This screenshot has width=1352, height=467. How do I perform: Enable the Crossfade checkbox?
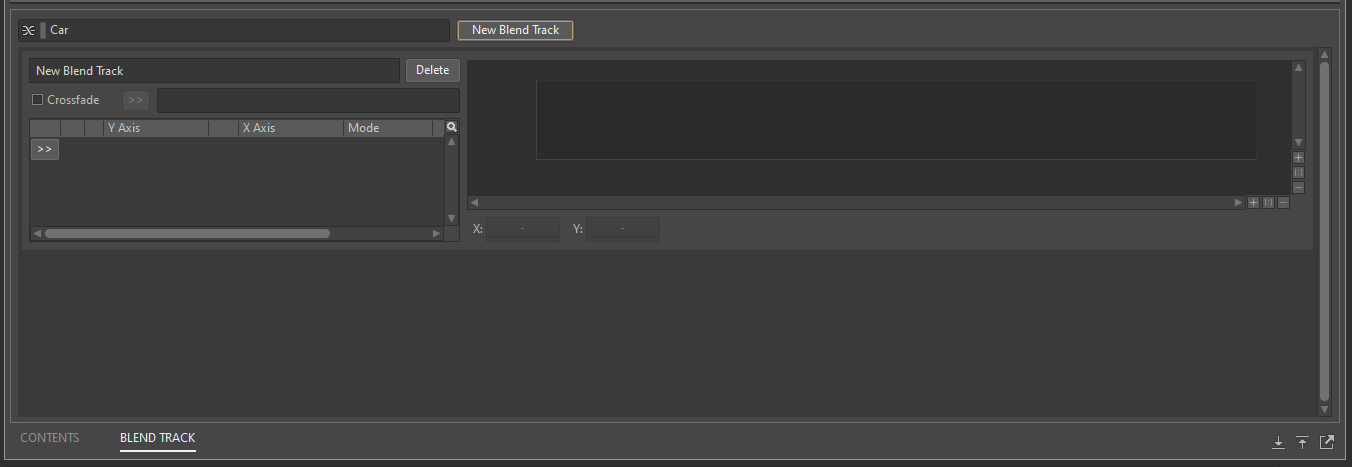[x=38, y=100]
